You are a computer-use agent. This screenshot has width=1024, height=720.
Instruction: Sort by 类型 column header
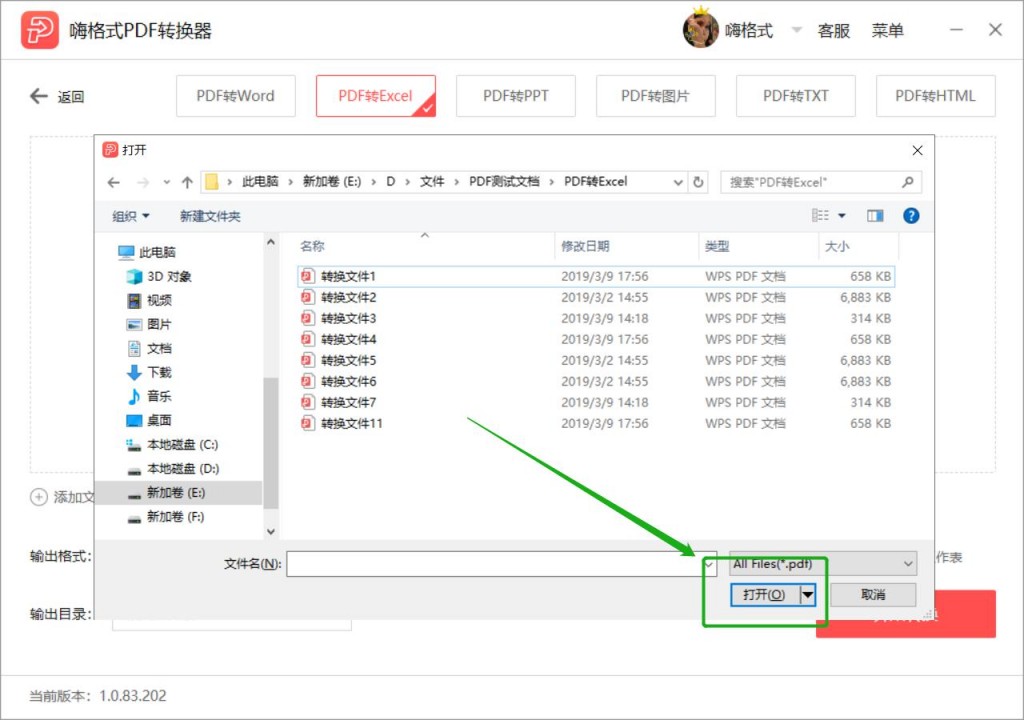(717, 246)
